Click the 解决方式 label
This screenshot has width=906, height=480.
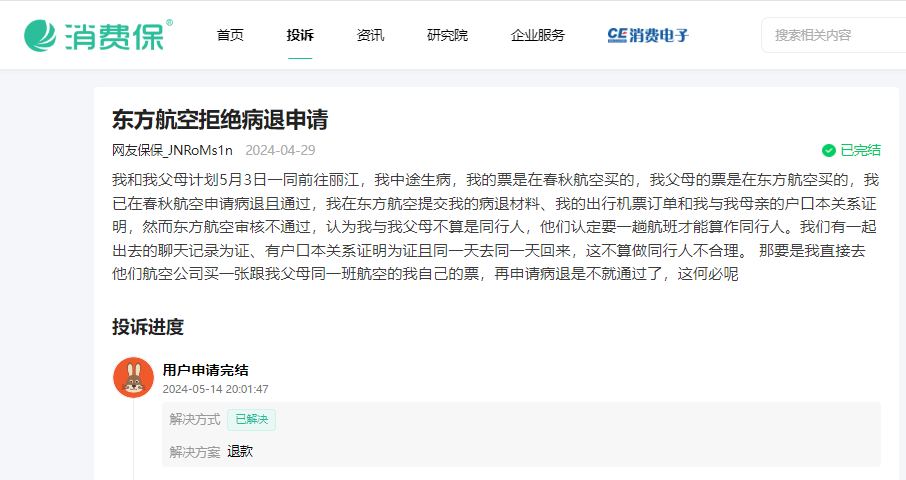click(x=195, y=419)
